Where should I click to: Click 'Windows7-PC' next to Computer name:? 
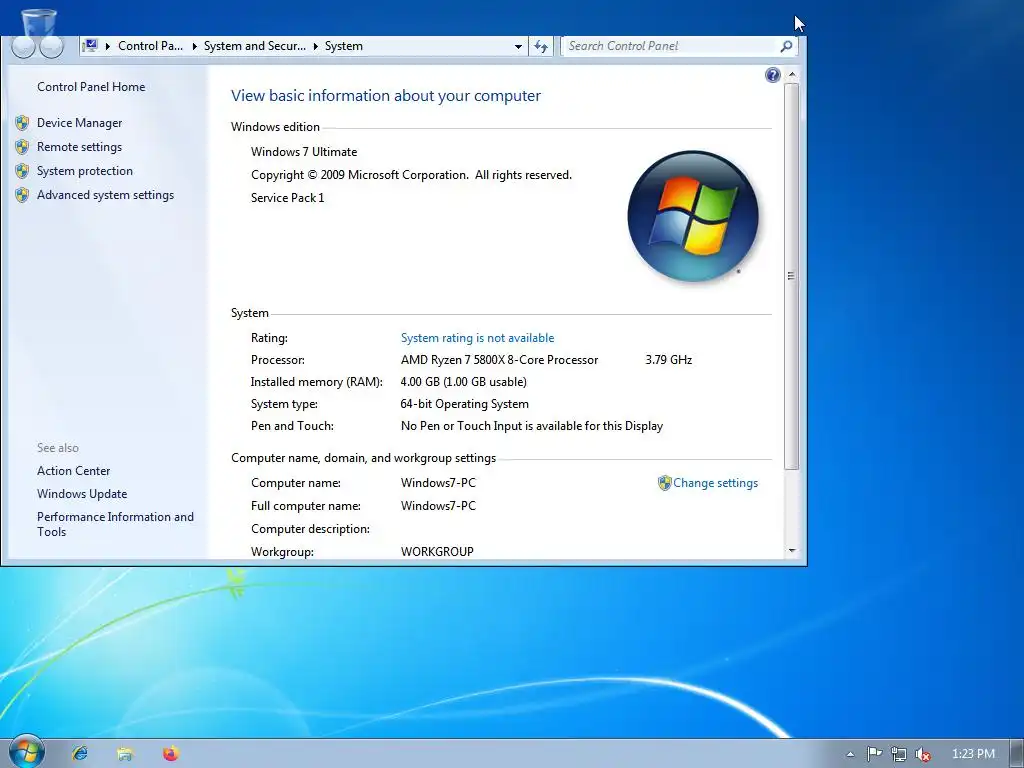point(438,483)
